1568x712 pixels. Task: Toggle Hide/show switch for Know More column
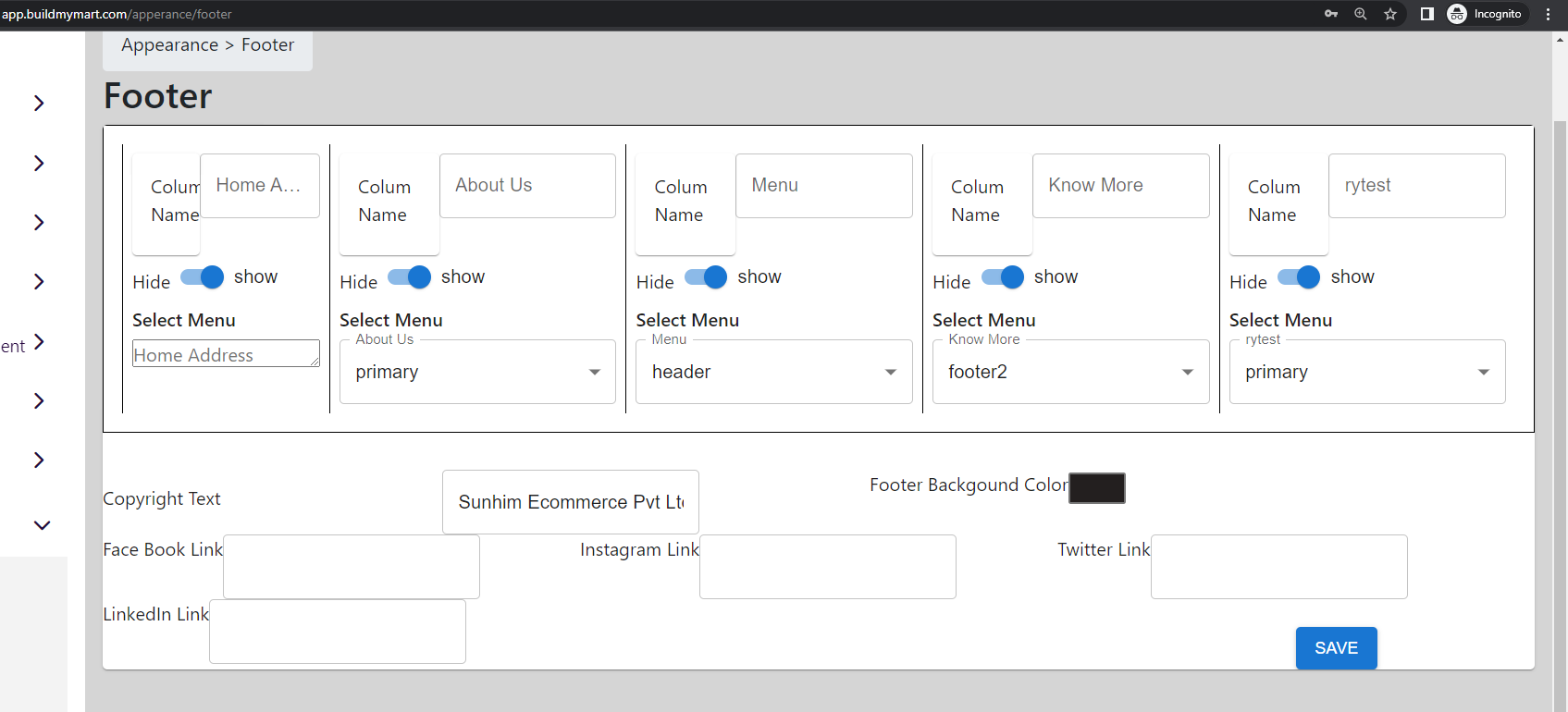pos(1002,276)
